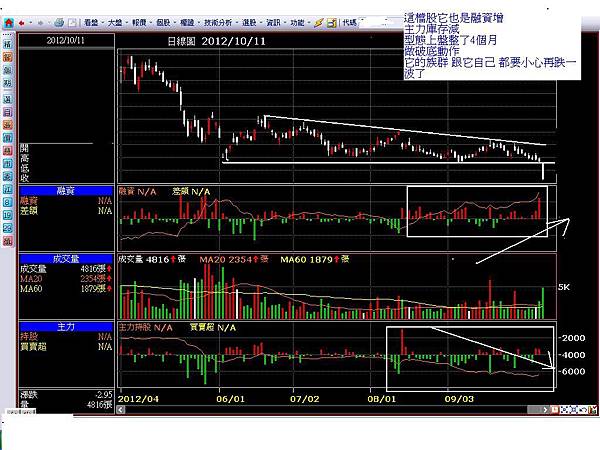
Task: Click the 買賣超 N/A chart legend
Action: [x=213, y=328]
